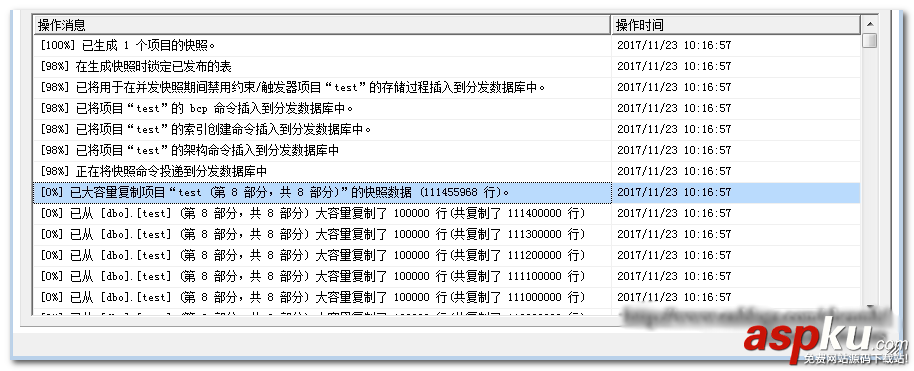The width and height of the screenshot is (914, 371).
Task: Click the time cell of the [100%] row
Action: click(736, 46)
